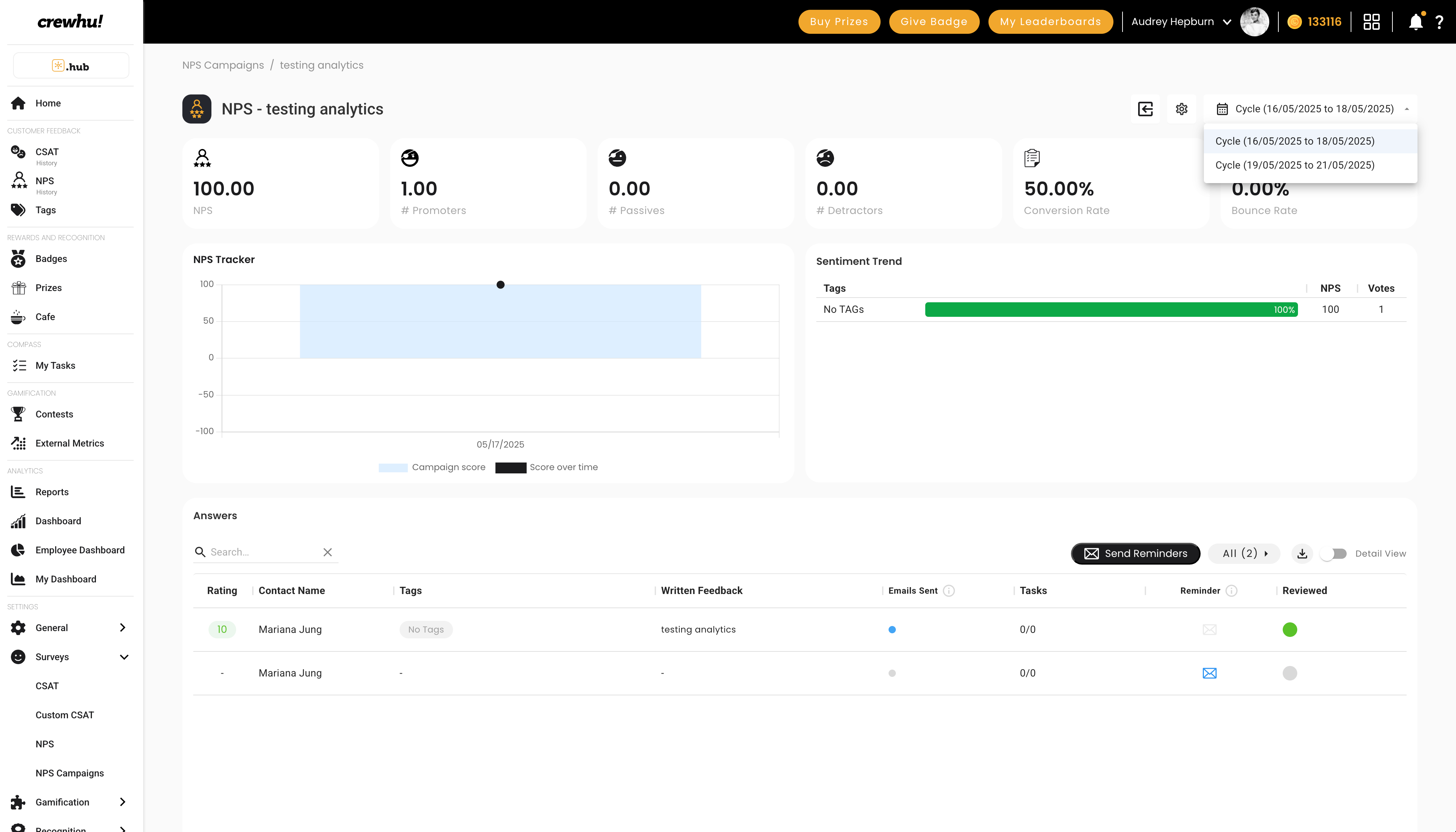Click Emails Sent info icon
This screenshot has height=832, width=1456.
949,591
